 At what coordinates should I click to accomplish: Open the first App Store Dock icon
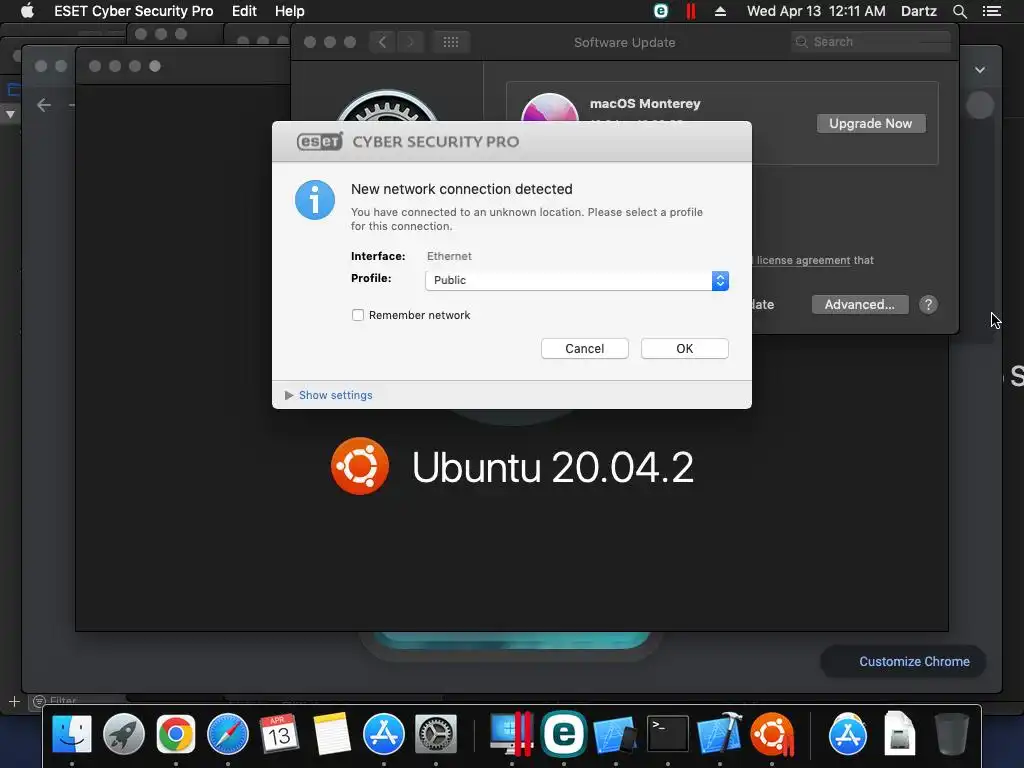383,734
